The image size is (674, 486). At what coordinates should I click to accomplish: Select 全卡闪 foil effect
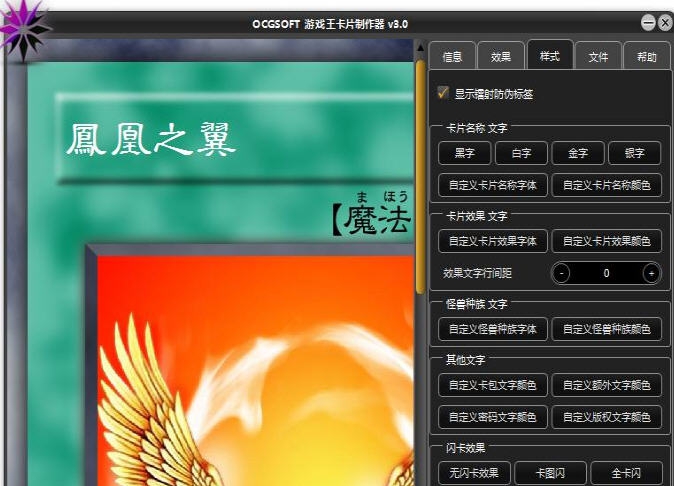click(626, 473)
